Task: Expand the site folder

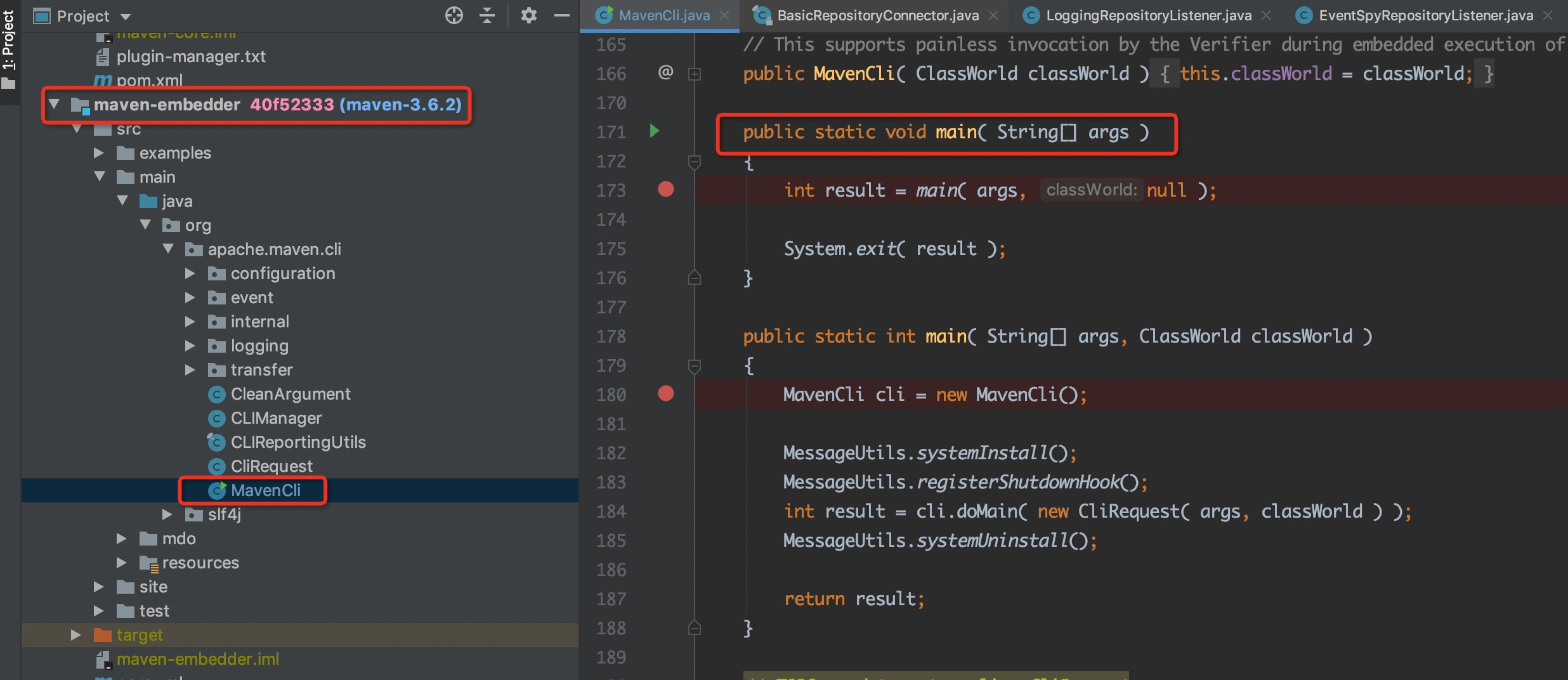Action: 98,587
